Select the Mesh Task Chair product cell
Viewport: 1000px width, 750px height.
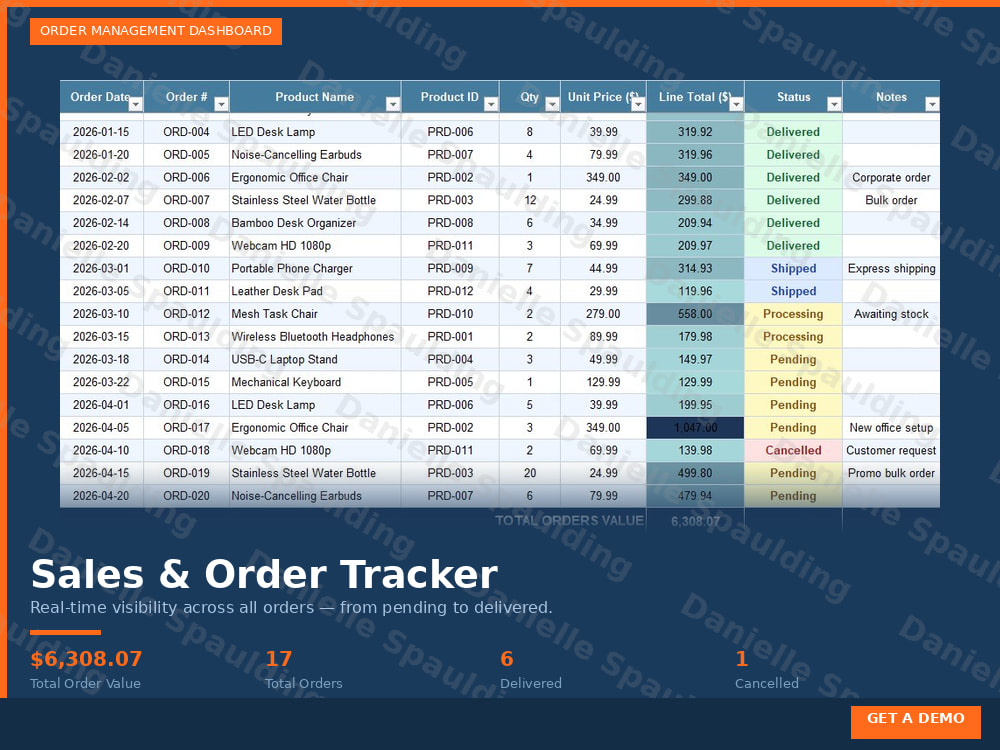click(x=315, y=314)
